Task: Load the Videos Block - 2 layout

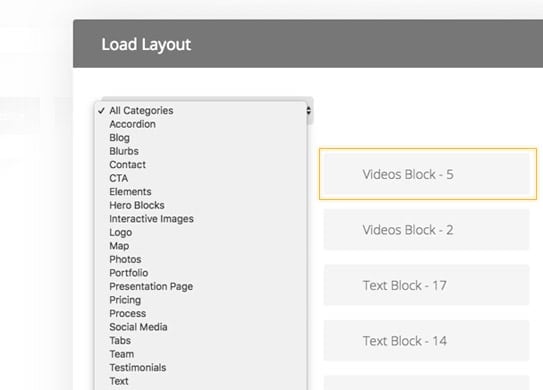Action: (x=427, y=230)
